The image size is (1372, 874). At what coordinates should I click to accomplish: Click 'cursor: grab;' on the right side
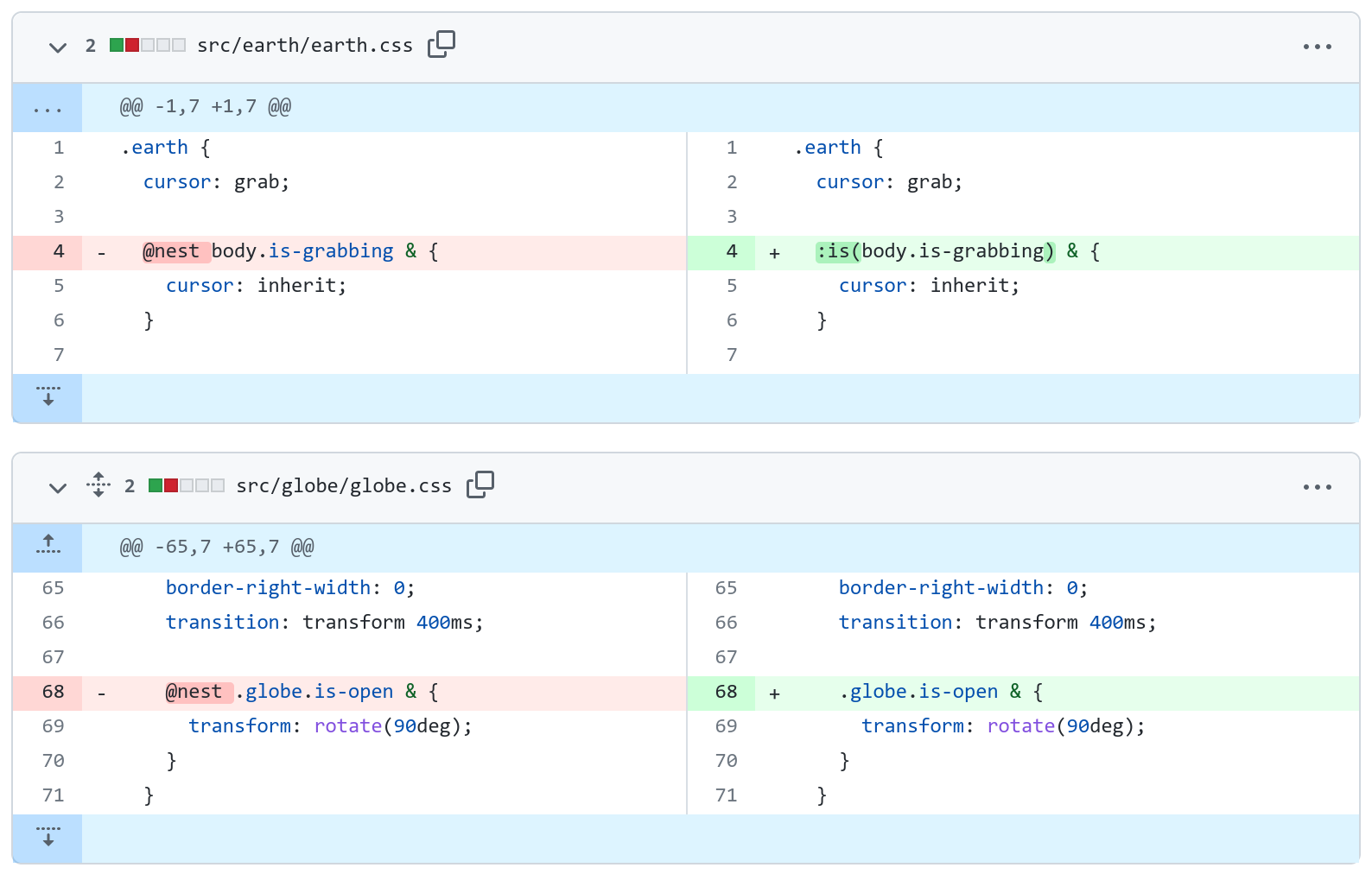[889, 183]
